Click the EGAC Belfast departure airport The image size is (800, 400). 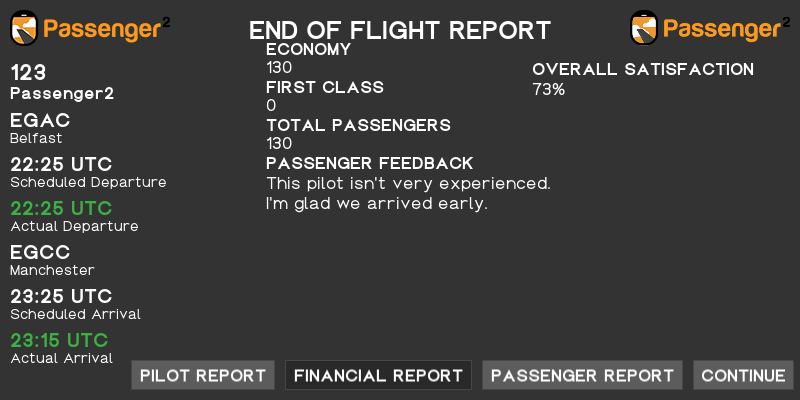click(40, 121)
